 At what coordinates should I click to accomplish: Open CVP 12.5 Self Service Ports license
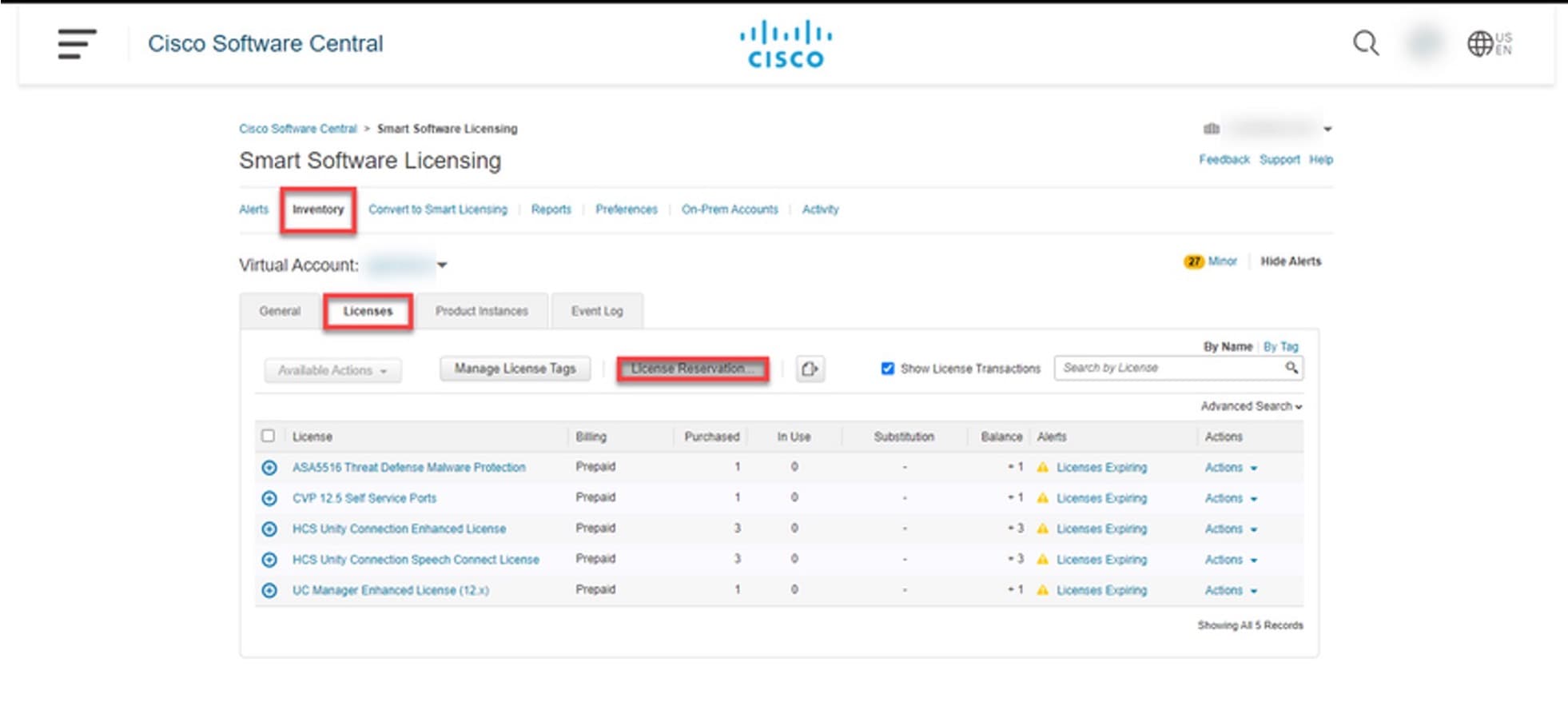pyautogui.click(x=364, y=498)
